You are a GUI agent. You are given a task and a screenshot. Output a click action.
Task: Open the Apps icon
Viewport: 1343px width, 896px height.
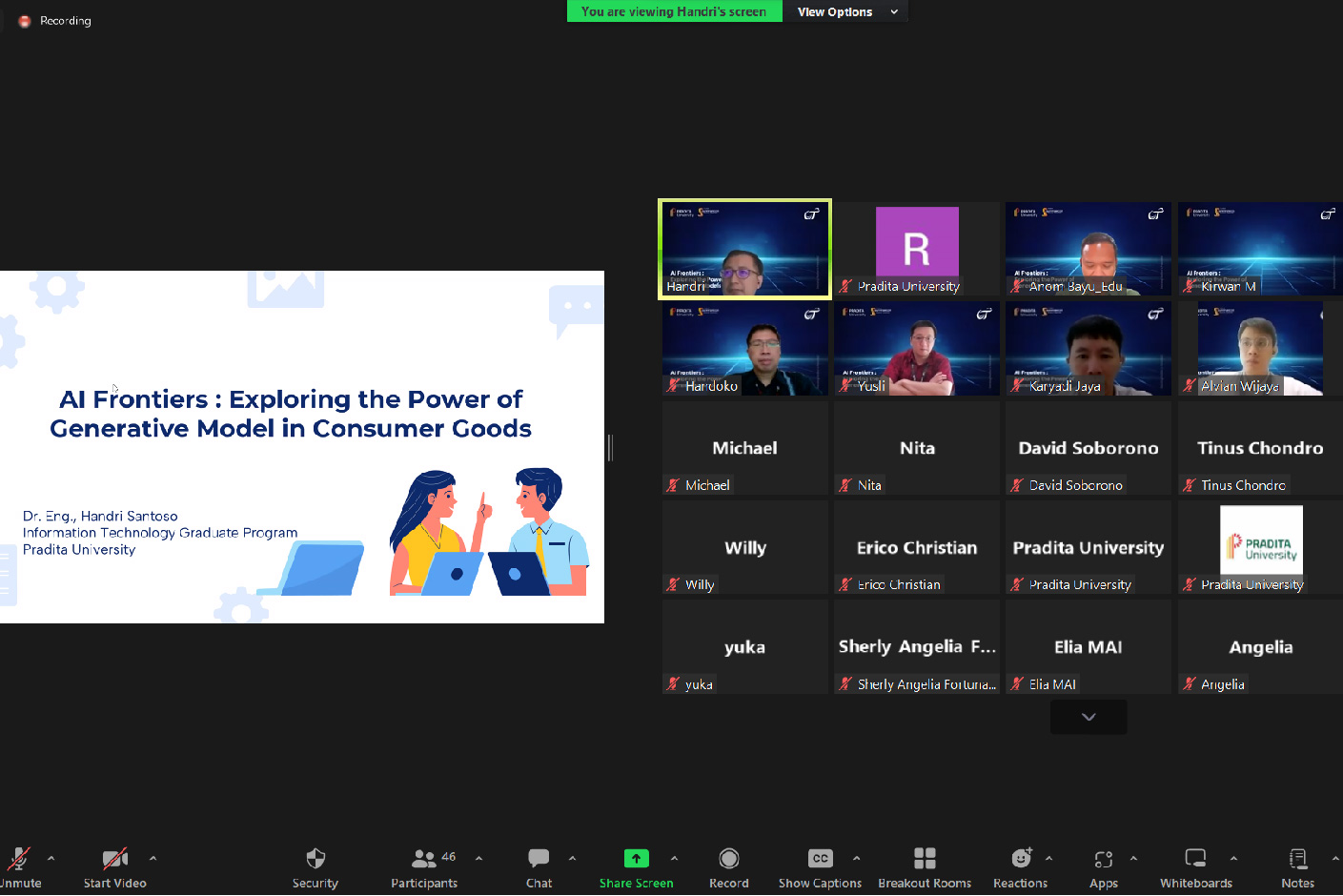pyautogui.click(x=1103, y=859)
